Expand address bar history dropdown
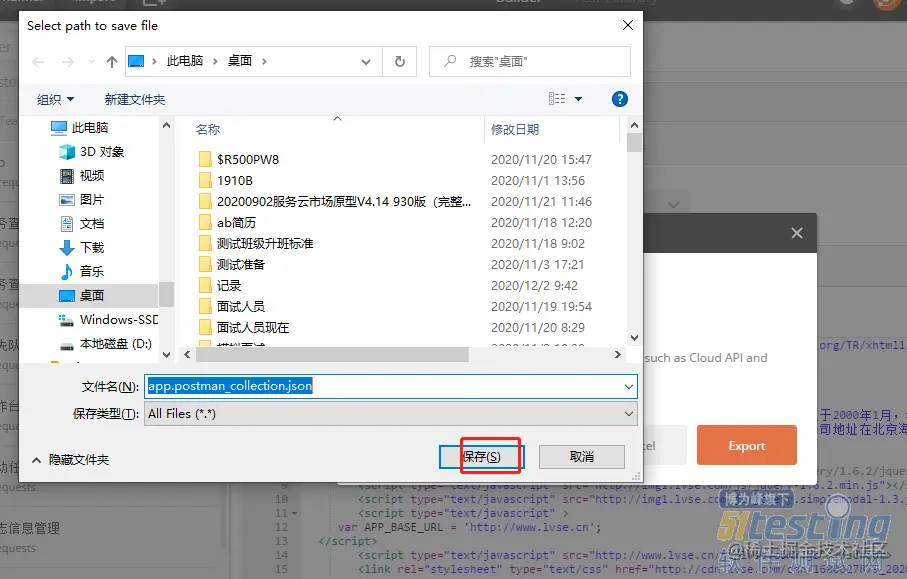 pos(366,61)
